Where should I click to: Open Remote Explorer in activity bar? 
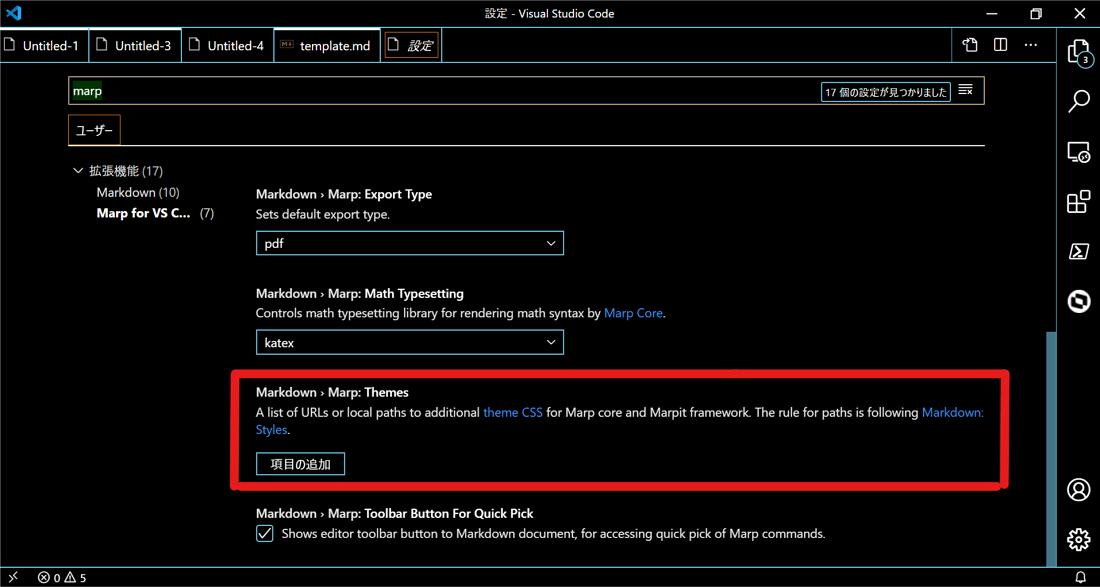pos(1079,152)
